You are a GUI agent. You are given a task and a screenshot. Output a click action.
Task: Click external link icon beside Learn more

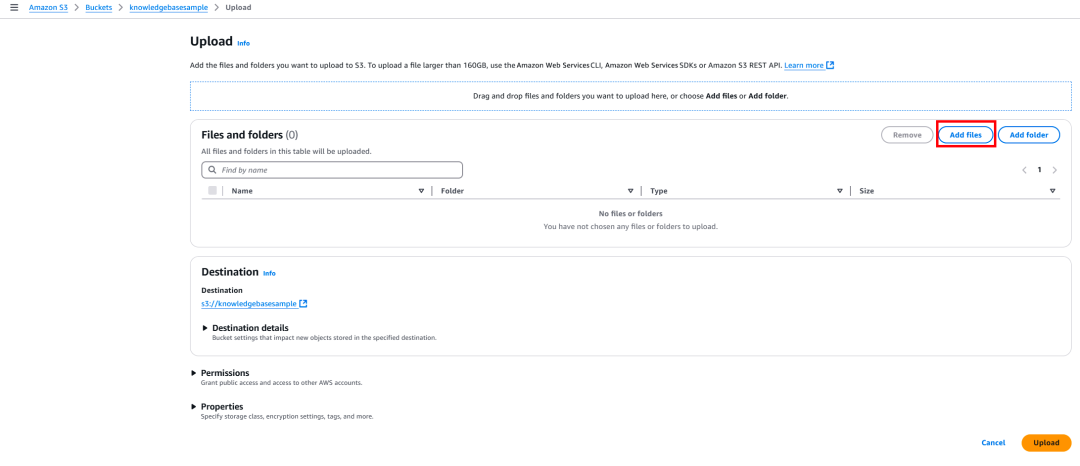point(830,66)
